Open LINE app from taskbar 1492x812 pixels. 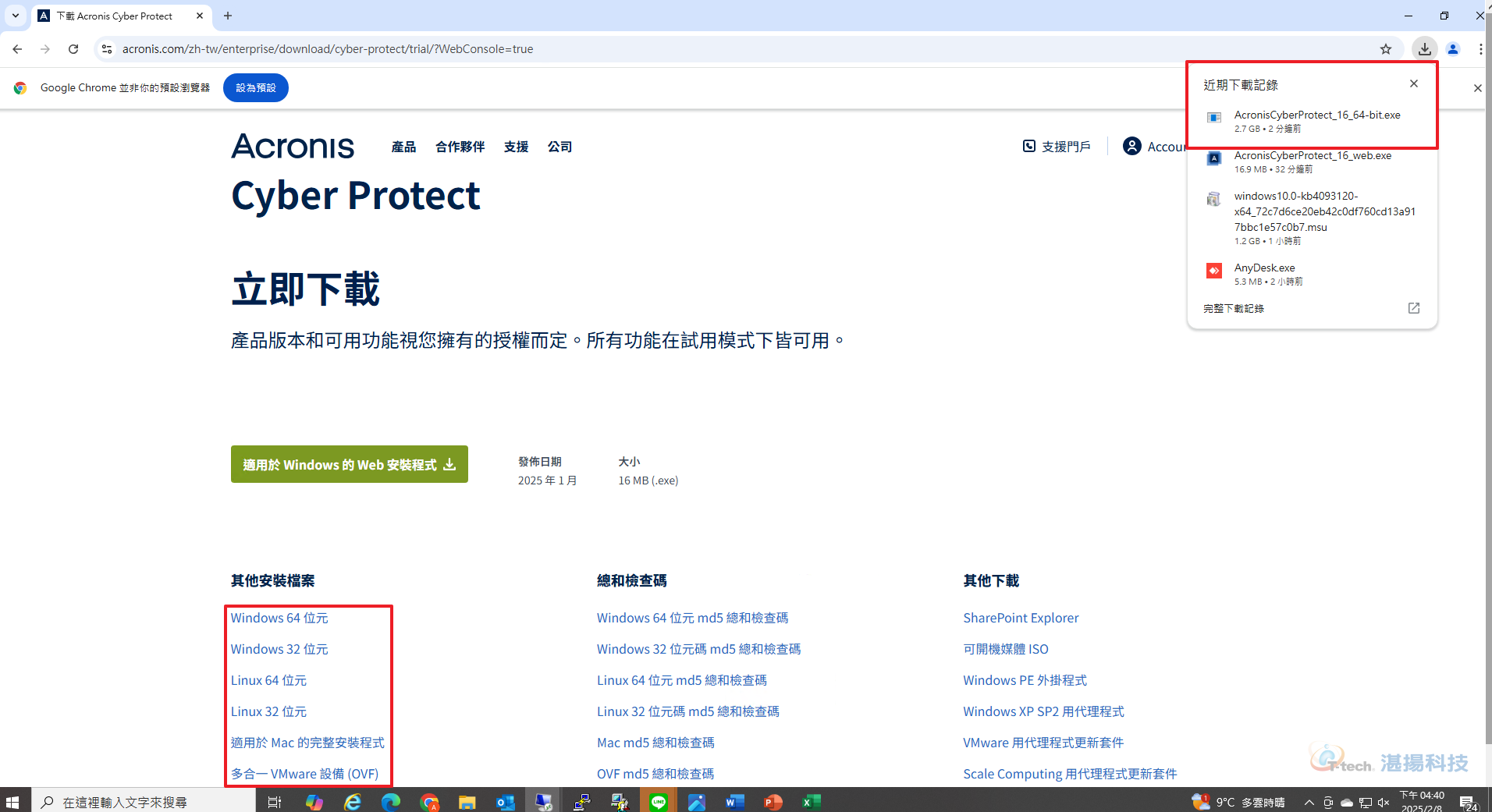click(658, 802)
